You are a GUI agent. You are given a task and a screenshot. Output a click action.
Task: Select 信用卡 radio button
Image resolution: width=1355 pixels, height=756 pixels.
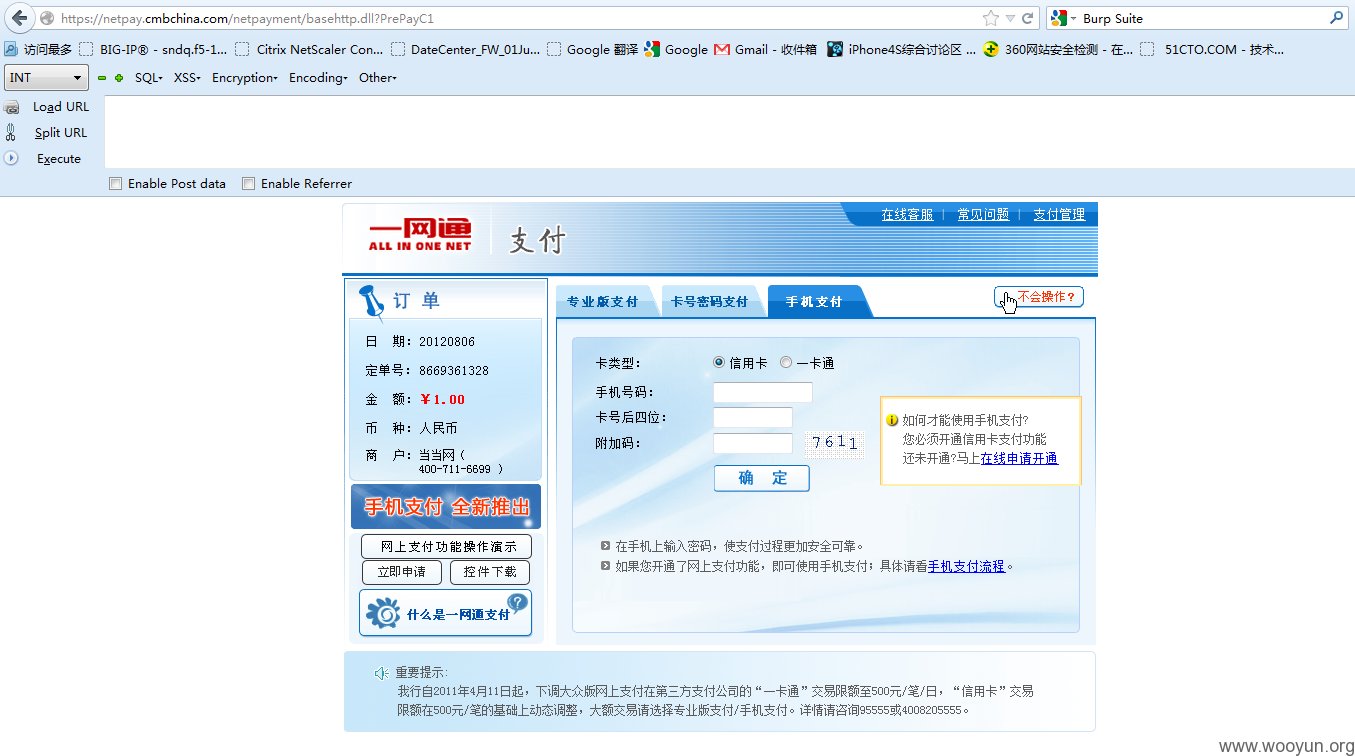tap(719, 363)
